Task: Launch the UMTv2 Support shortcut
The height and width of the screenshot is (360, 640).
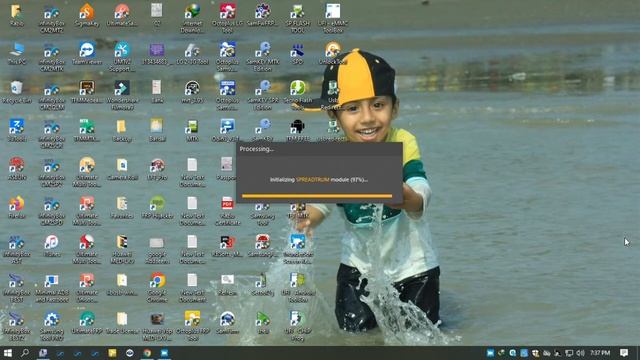Action: coord(122,57)
